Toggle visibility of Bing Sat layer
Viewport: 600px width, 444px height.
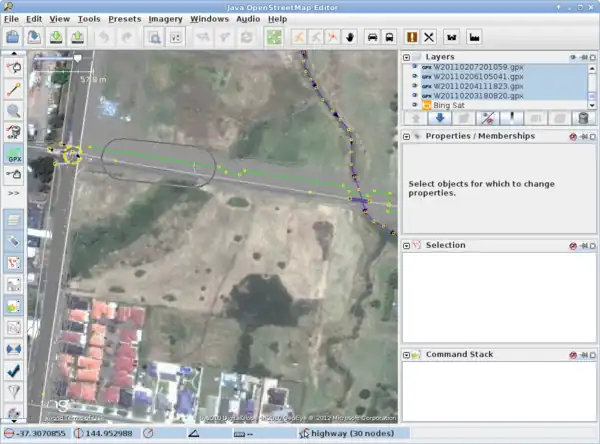(x=414, y=105)
